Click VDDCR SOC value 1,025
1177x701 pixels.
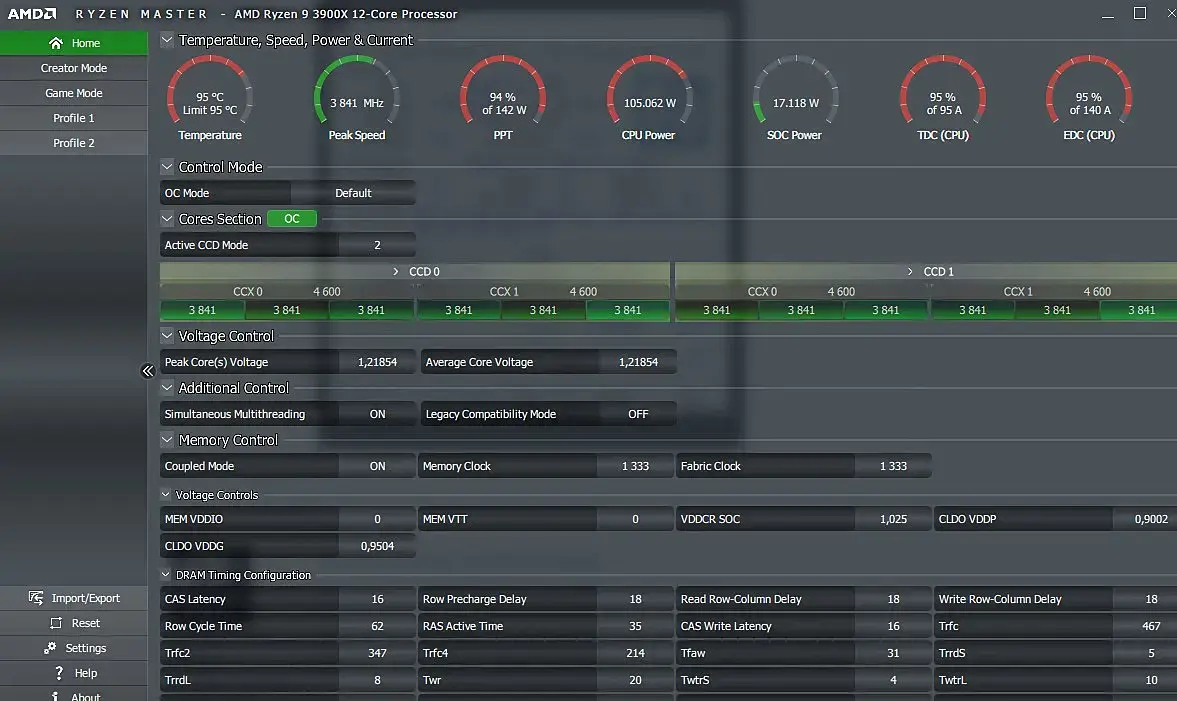coord(893,519)
